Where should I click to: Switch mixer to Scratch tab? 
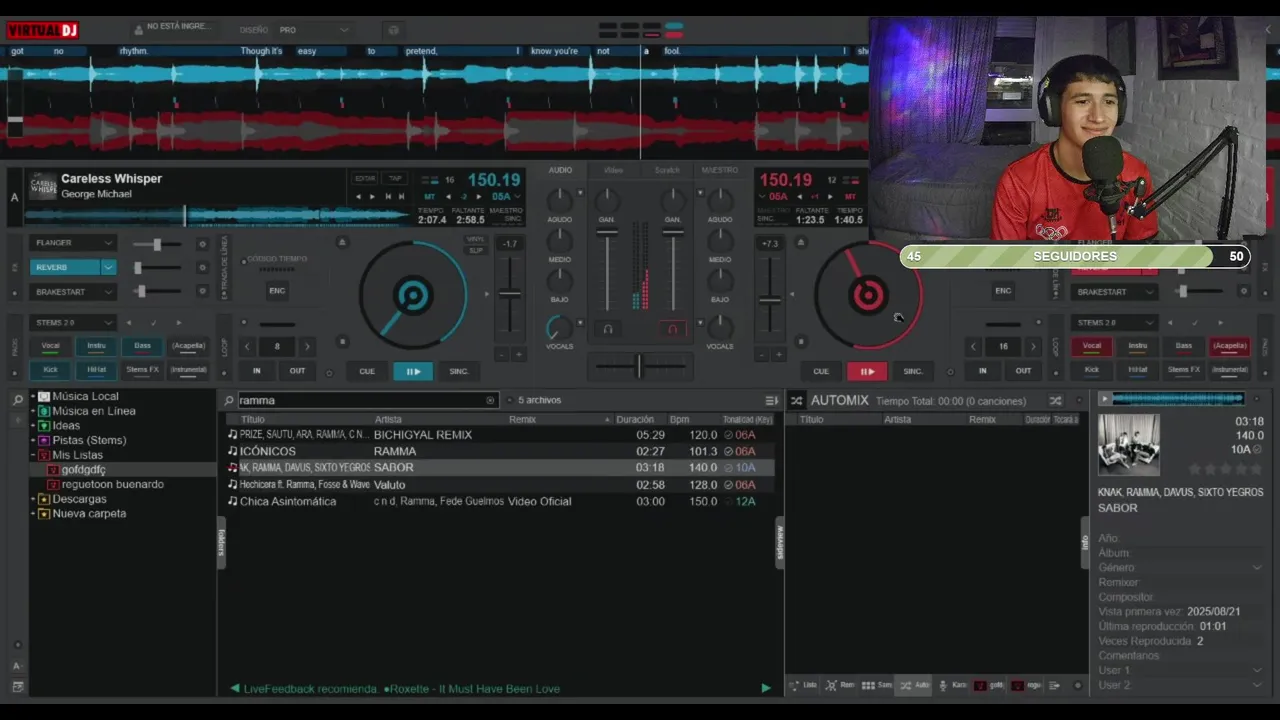pyautogui.click(x=667, y=170)
